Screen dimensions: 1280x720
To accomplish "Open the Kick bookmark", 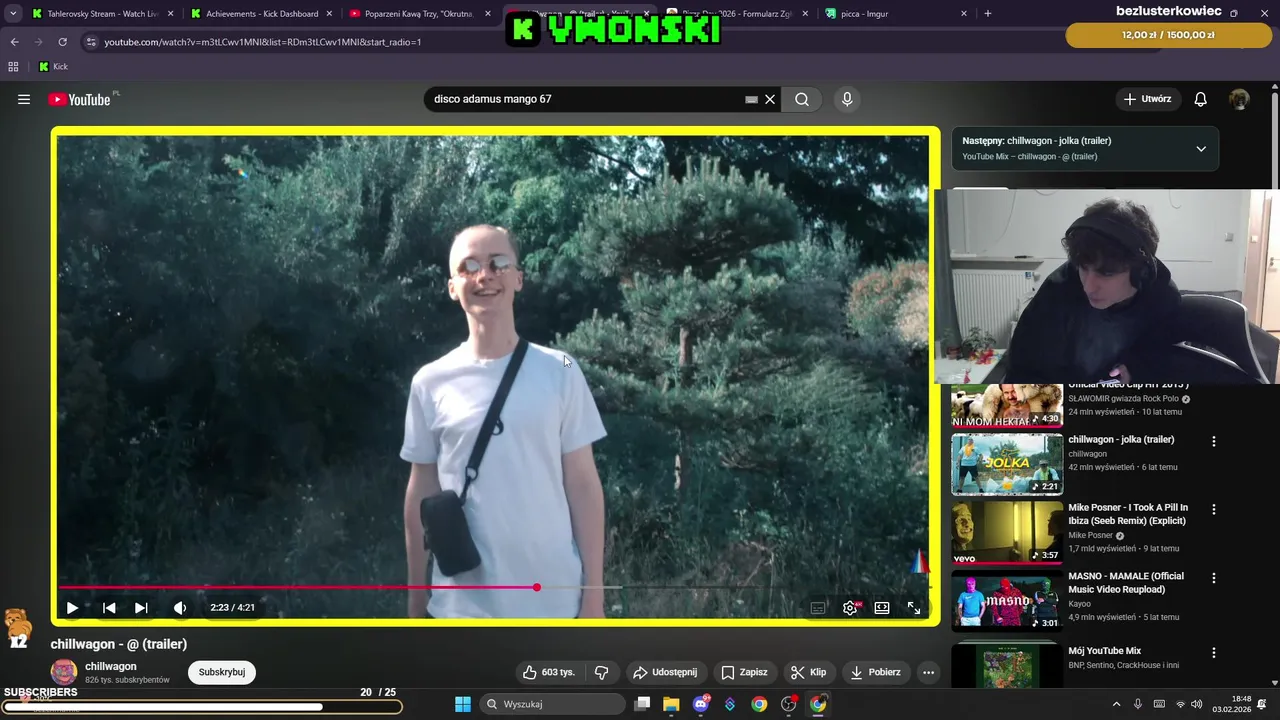I will (x=53, y=67).
